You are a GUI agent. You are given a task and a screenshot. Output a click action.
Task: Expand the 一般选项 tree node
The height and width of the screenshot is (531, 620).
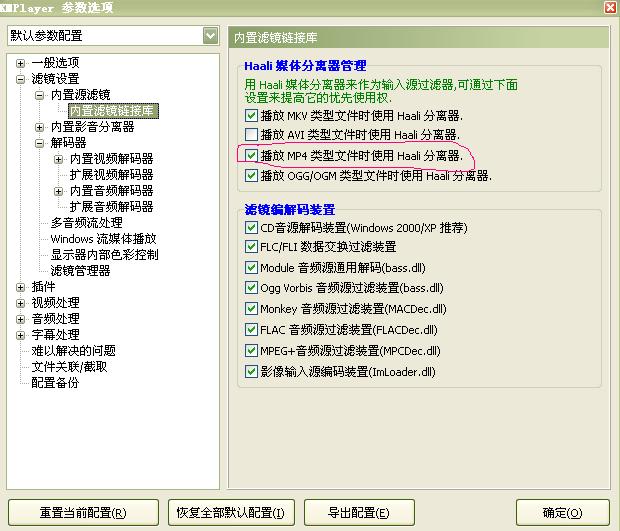click(20, 63)
